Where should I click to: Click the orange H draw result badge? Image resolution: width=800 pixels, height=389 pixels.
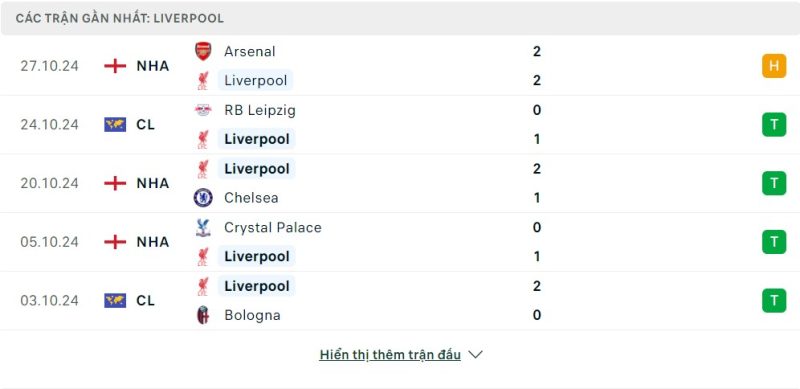774,66
